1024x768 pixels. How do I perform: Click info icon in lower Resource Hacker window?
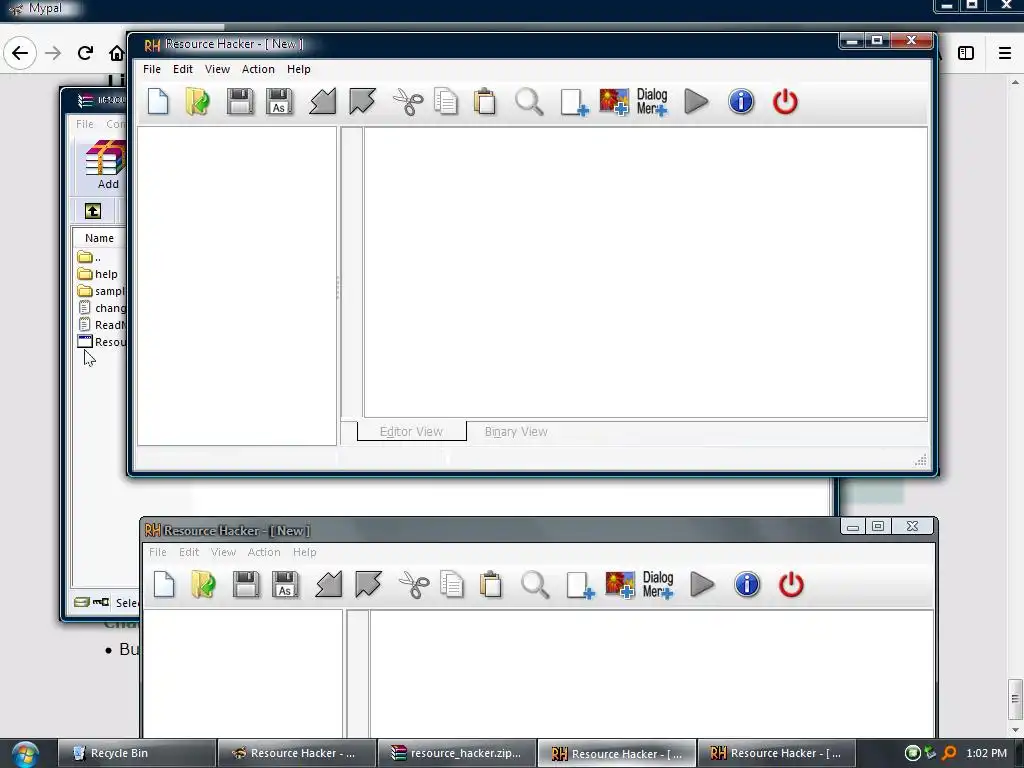click(x=747, y=584)
